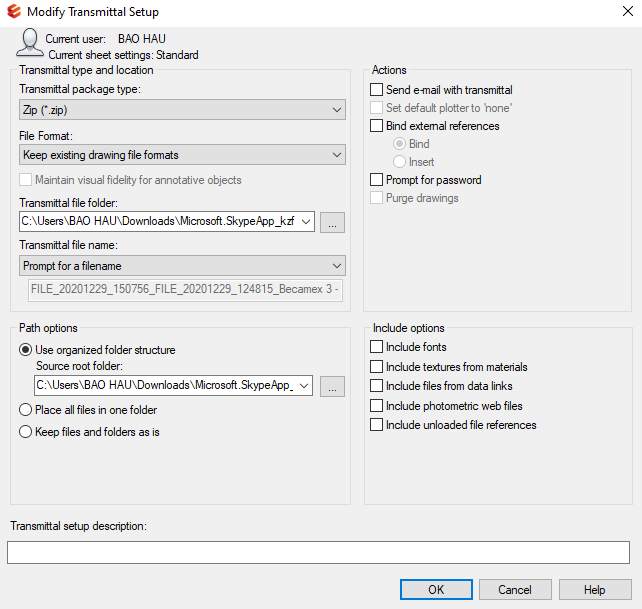Select Use organized folder structure radio

click(x=26, y=350)
